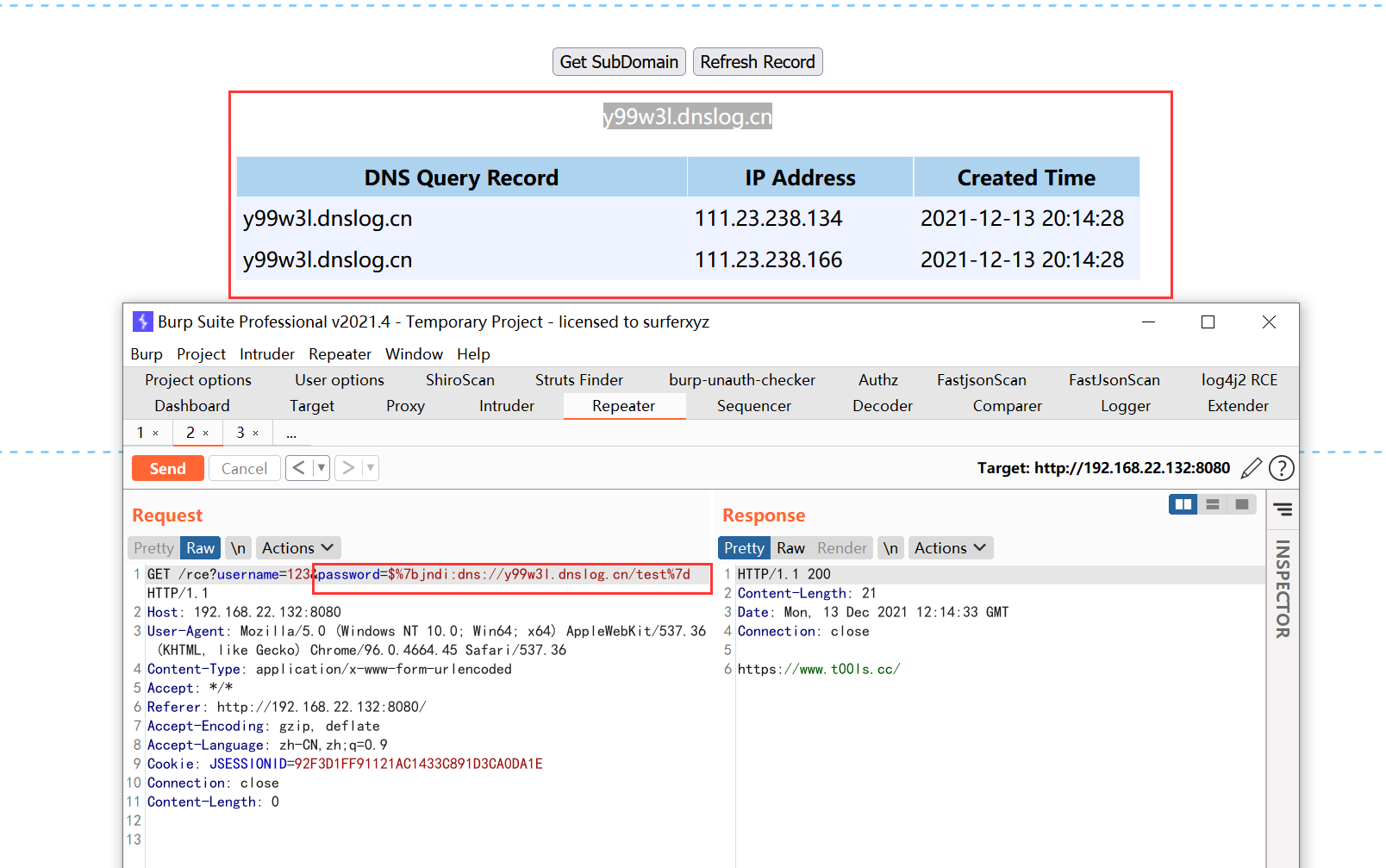Image resolution: width=1386 pixels, height=868 pixels.
Task: Expand the Request Actions dropdown
Action: tap(297, 548)
